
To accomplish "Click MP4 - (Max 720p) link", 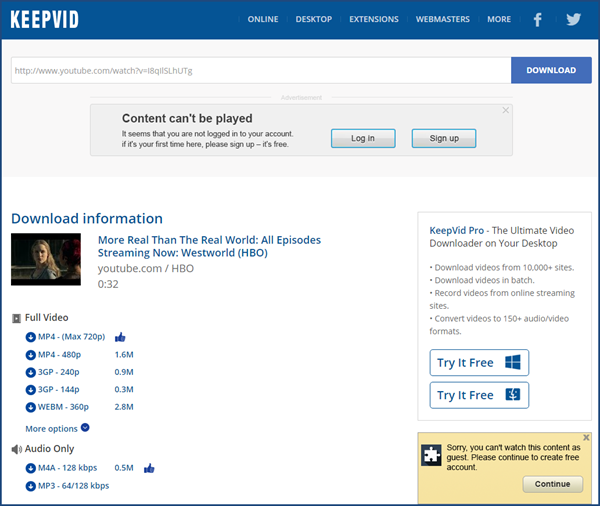I will point(72,337).
